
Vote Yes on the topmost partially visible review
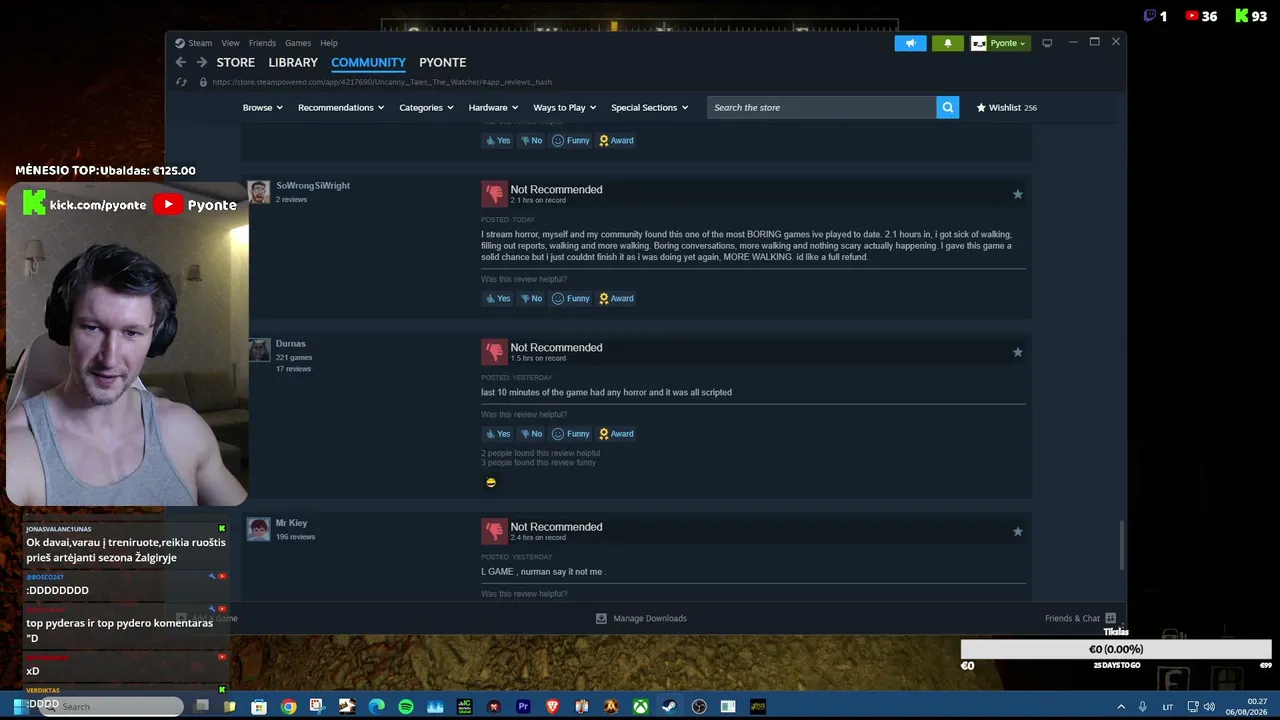(498, 140)
